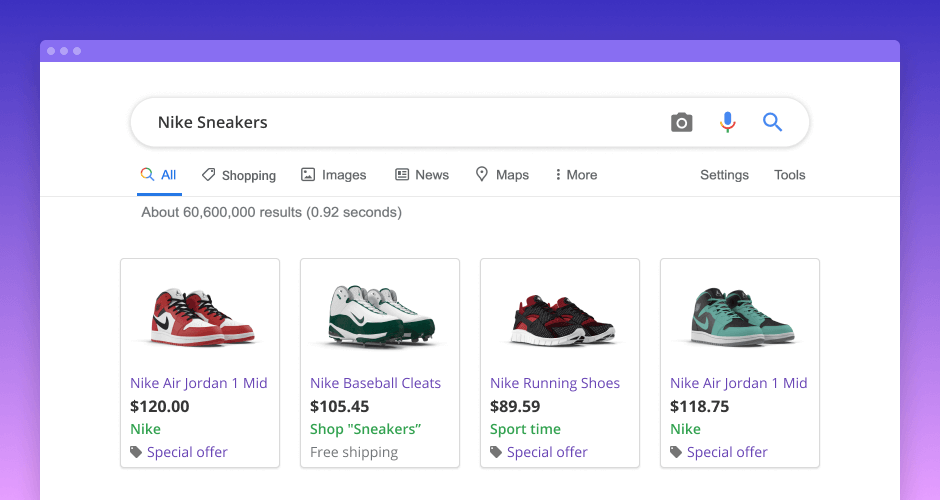This screenshot has height=500, width=940.
Task: Expand the More options menu
Action: click(x=576, y=175)
